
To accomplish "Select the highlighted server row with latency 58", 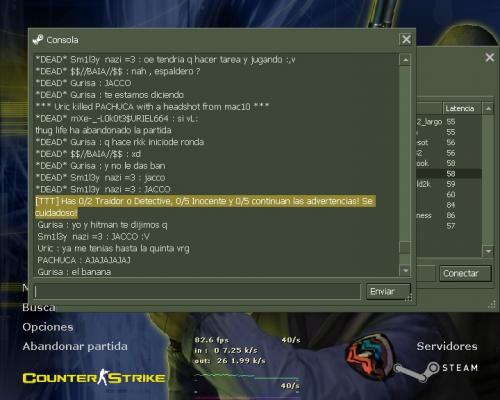I will point(449,174).
